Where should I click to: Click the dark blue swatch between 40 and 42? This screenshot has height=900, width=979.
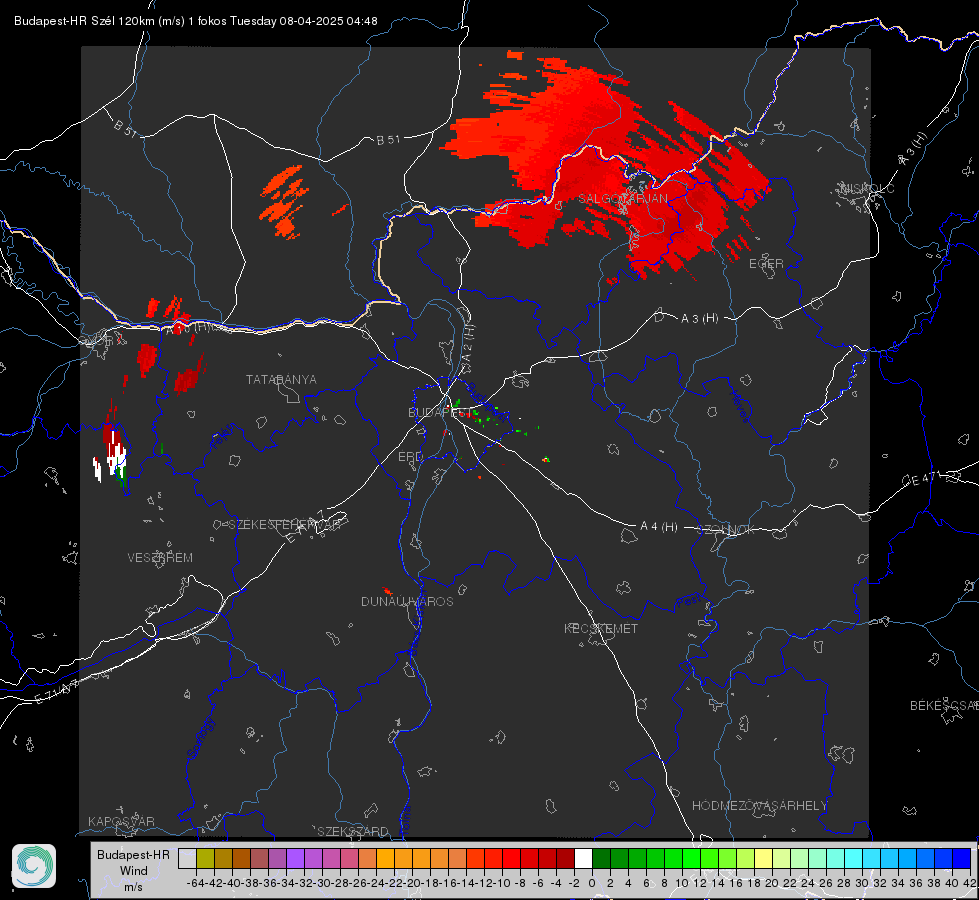coord(961,859)
